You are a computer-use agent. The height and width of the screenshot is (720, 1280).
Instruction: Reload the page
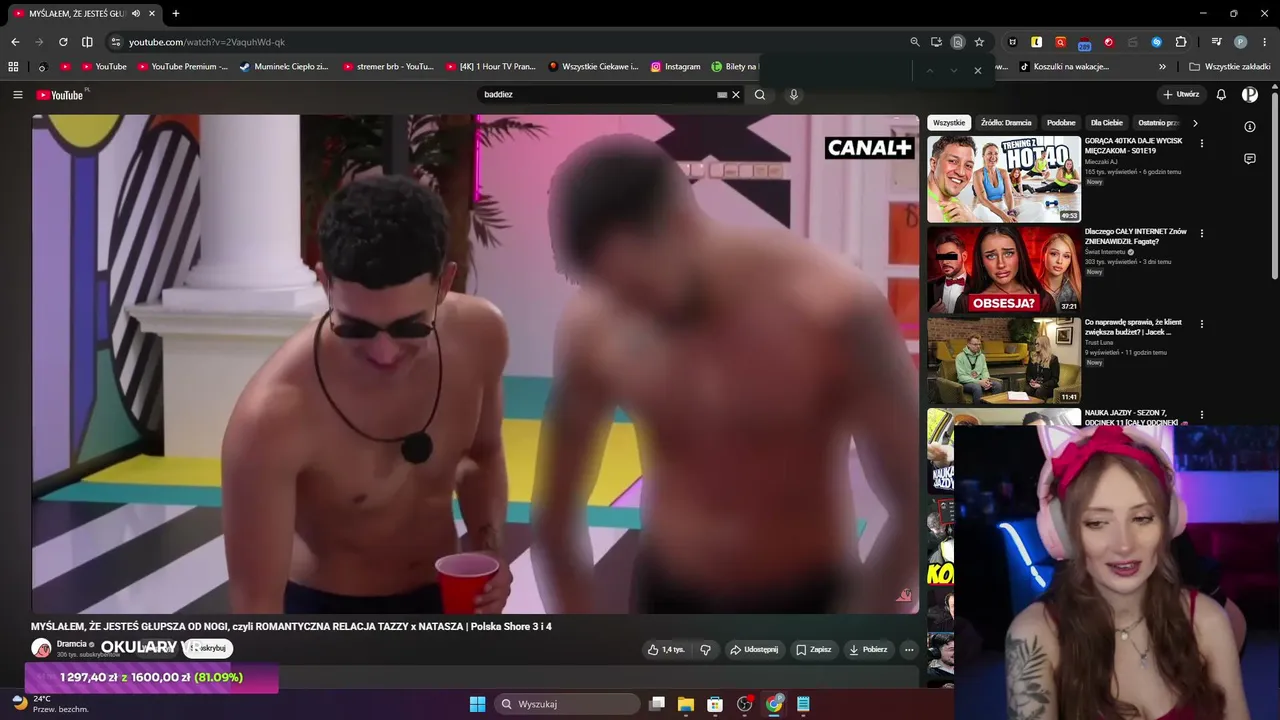tap(63, 42)
